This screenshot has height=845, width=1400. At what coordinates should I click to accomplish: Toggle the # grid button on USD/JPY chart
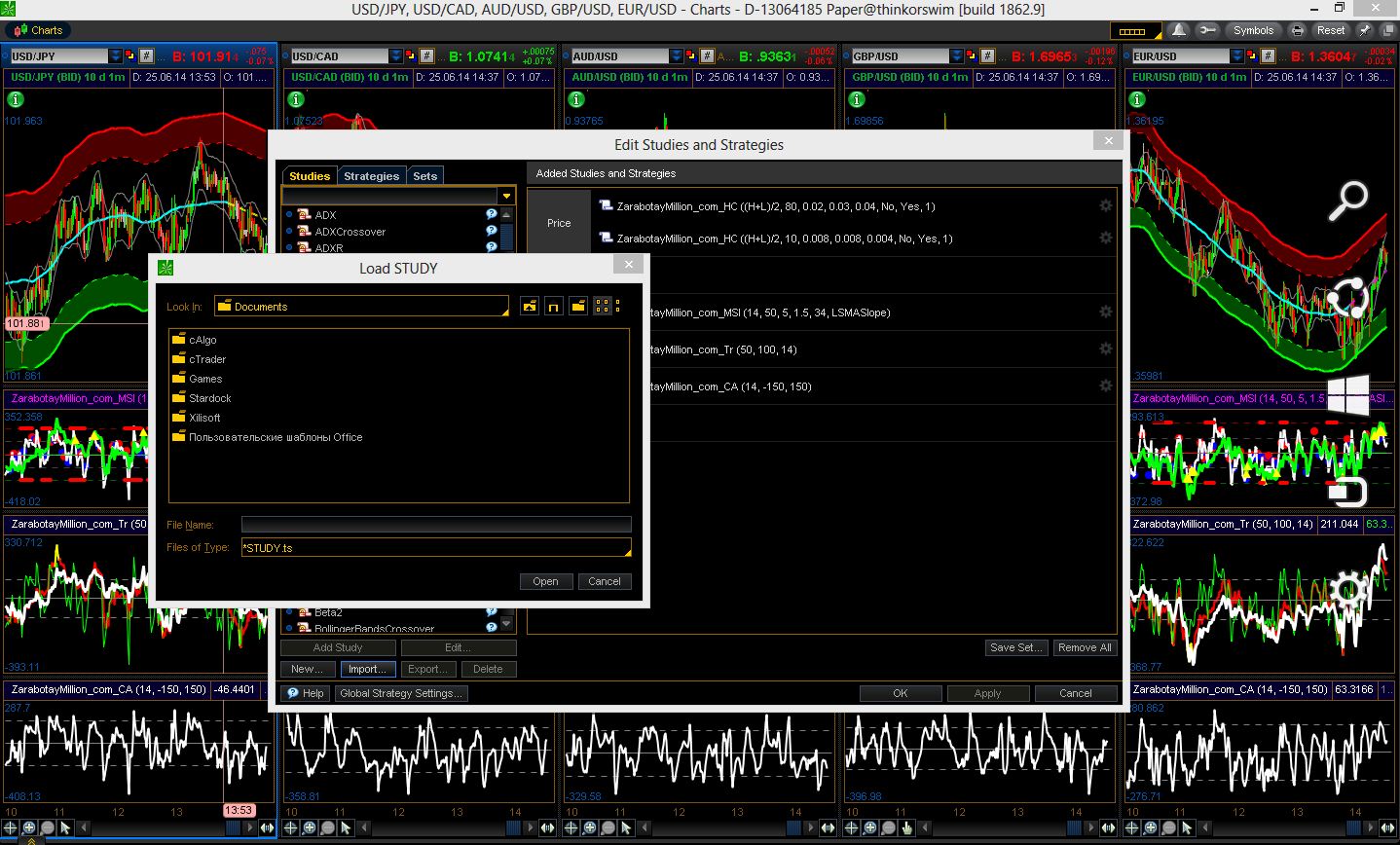click(x=146, y=56)
